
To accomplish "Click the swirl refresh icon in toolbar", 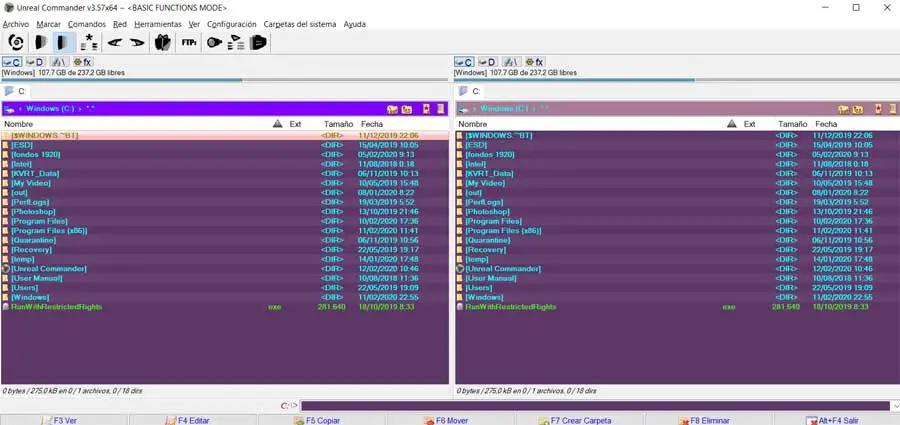I will [16, 42].
